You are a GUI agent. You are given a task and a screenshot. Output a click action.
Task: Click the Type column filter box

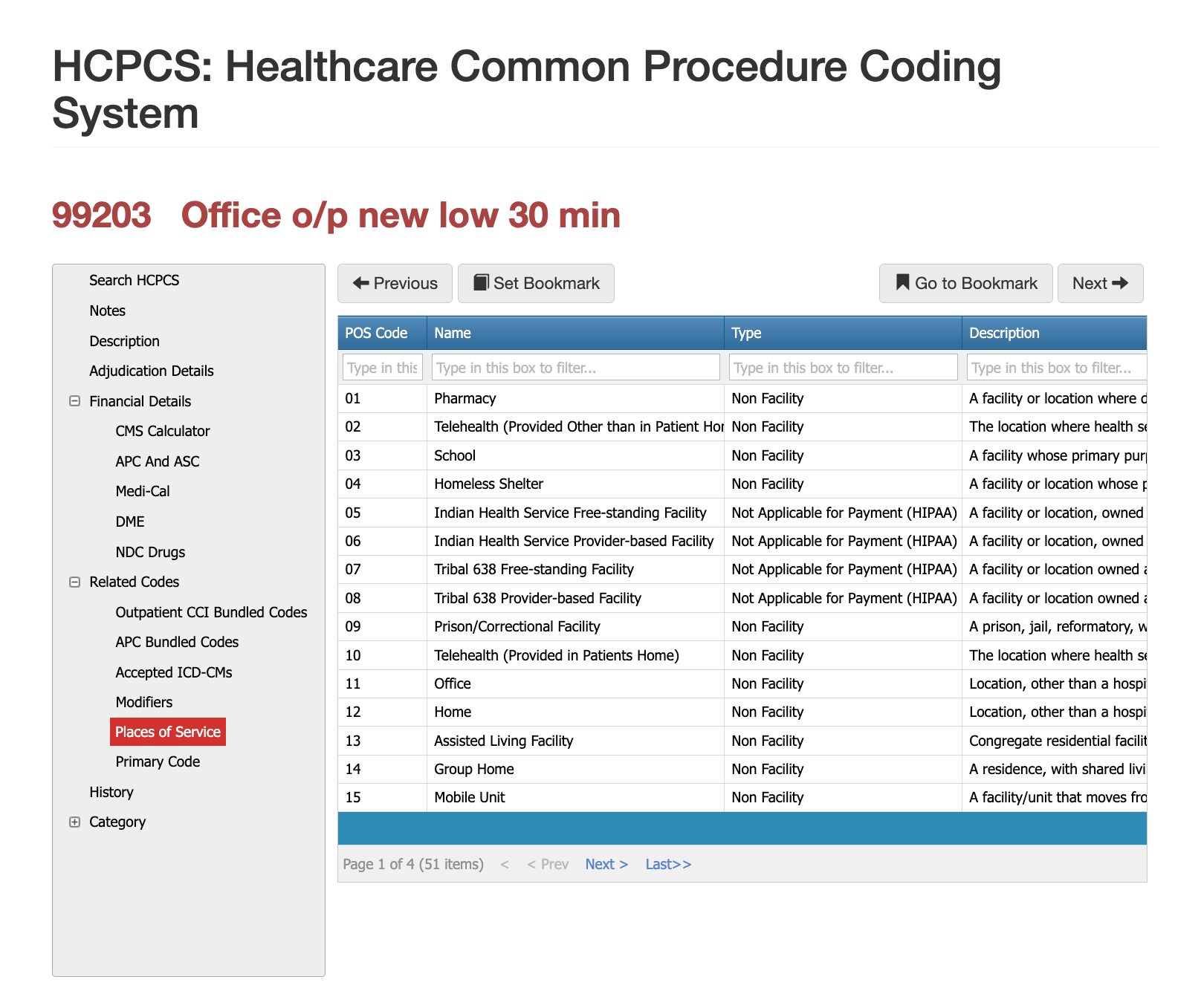pyautogui.click(x=843, y=366)
